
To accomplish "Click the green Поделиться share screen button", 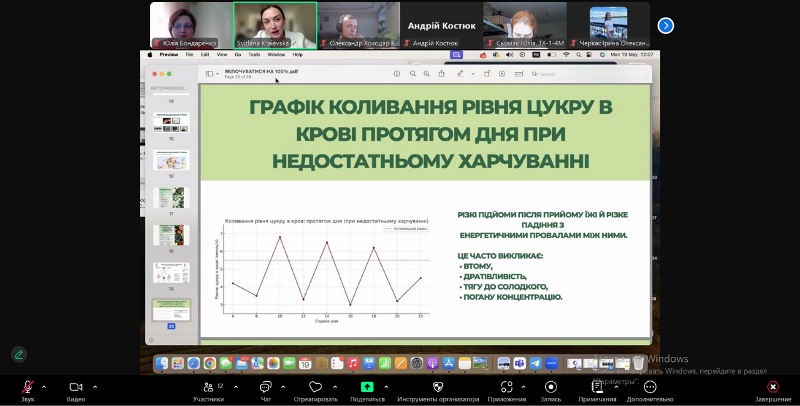I will pyautogui.click(x=367, y=391).
